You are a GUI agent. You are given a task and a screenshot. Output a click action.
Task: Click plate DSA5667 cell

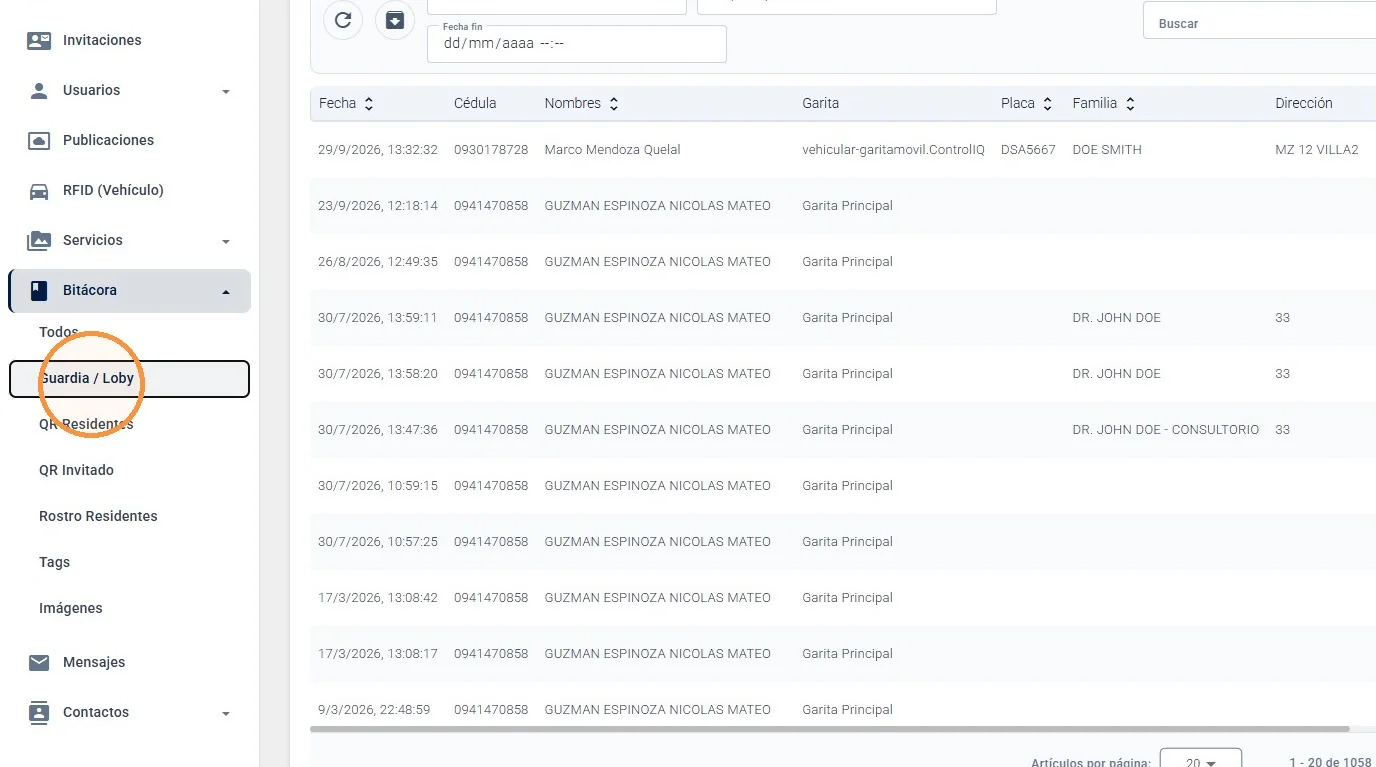[x=1028, y=150]
